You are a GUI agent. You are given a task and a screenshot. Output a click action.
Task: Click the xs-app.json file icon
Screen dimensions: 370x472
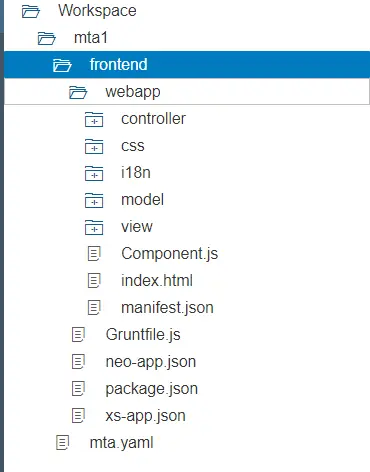point(78,416)
